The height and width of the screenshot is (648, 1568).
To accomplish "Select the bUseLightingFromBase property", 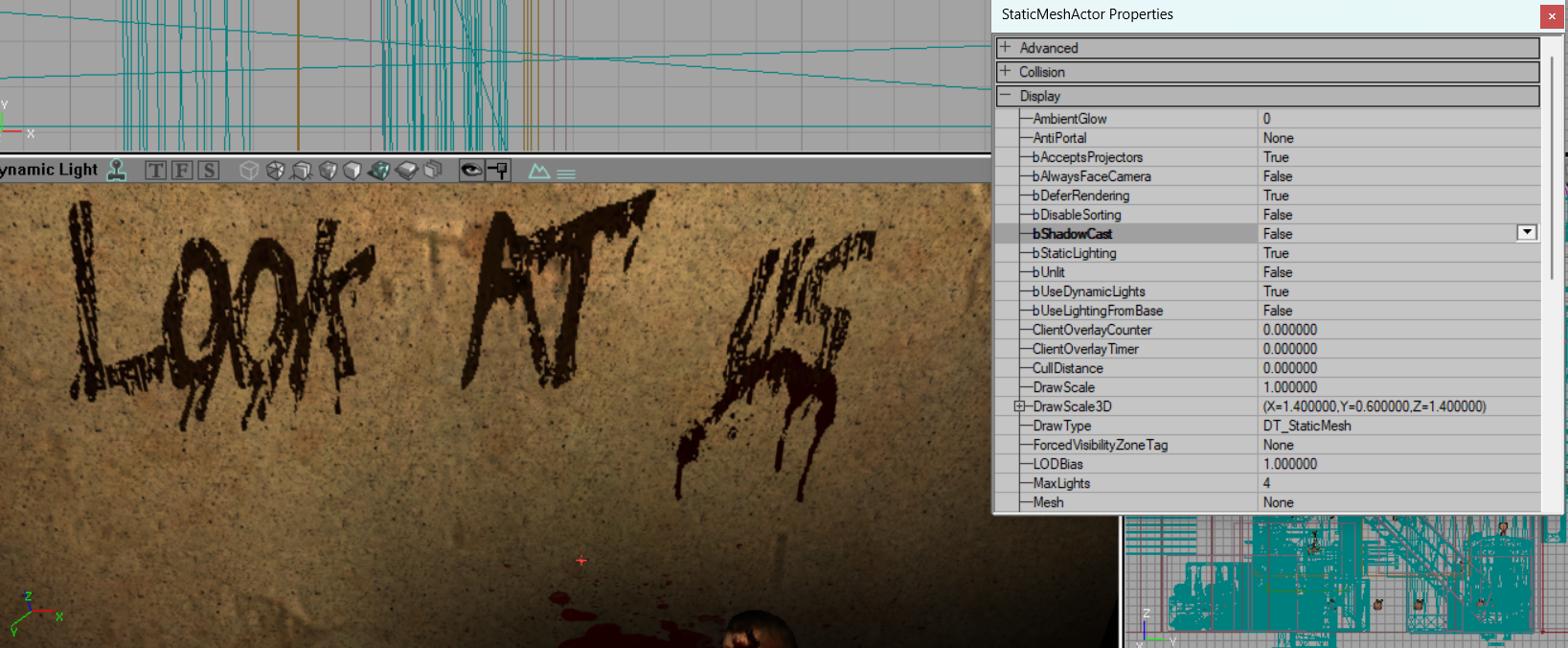I will [1098, 311].
